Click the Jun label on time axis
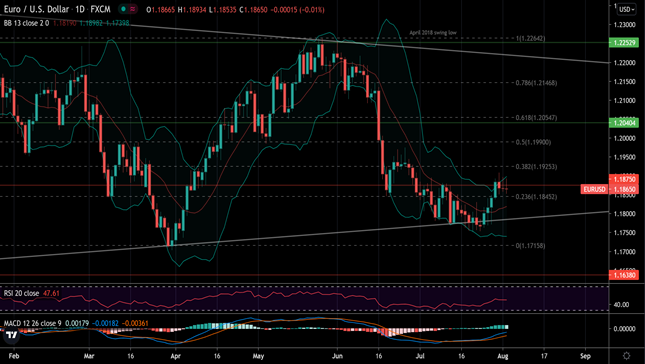The height and width of the screenshot is (364, 645). 337,356
